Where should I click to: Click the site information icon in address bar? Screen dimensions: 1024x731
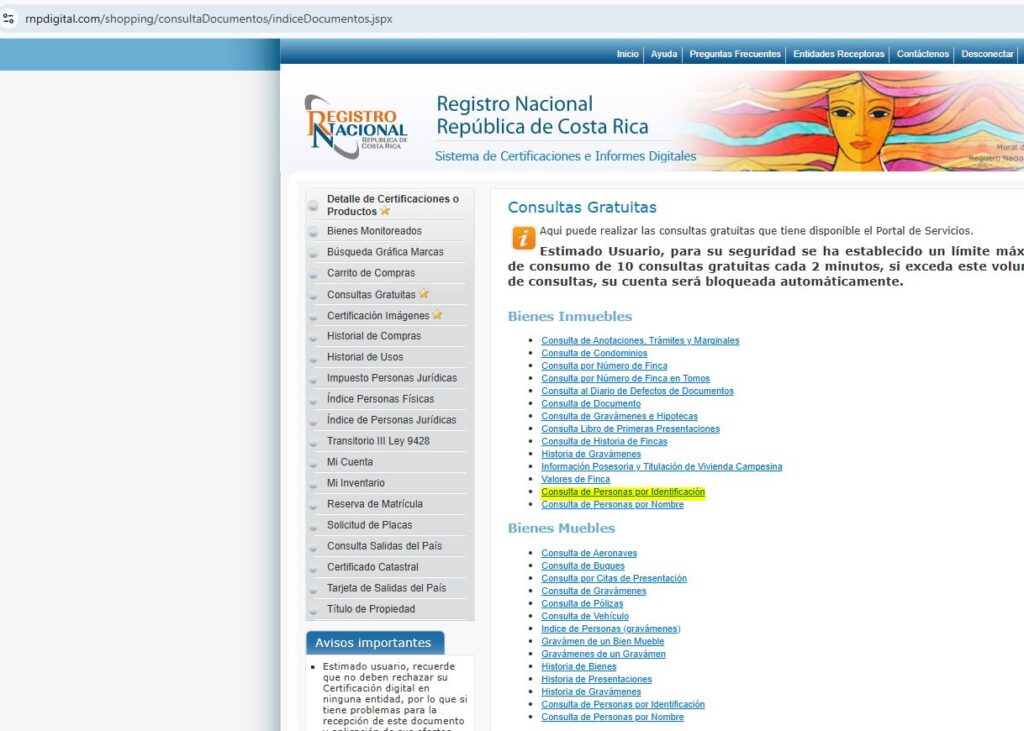point(8,19)
